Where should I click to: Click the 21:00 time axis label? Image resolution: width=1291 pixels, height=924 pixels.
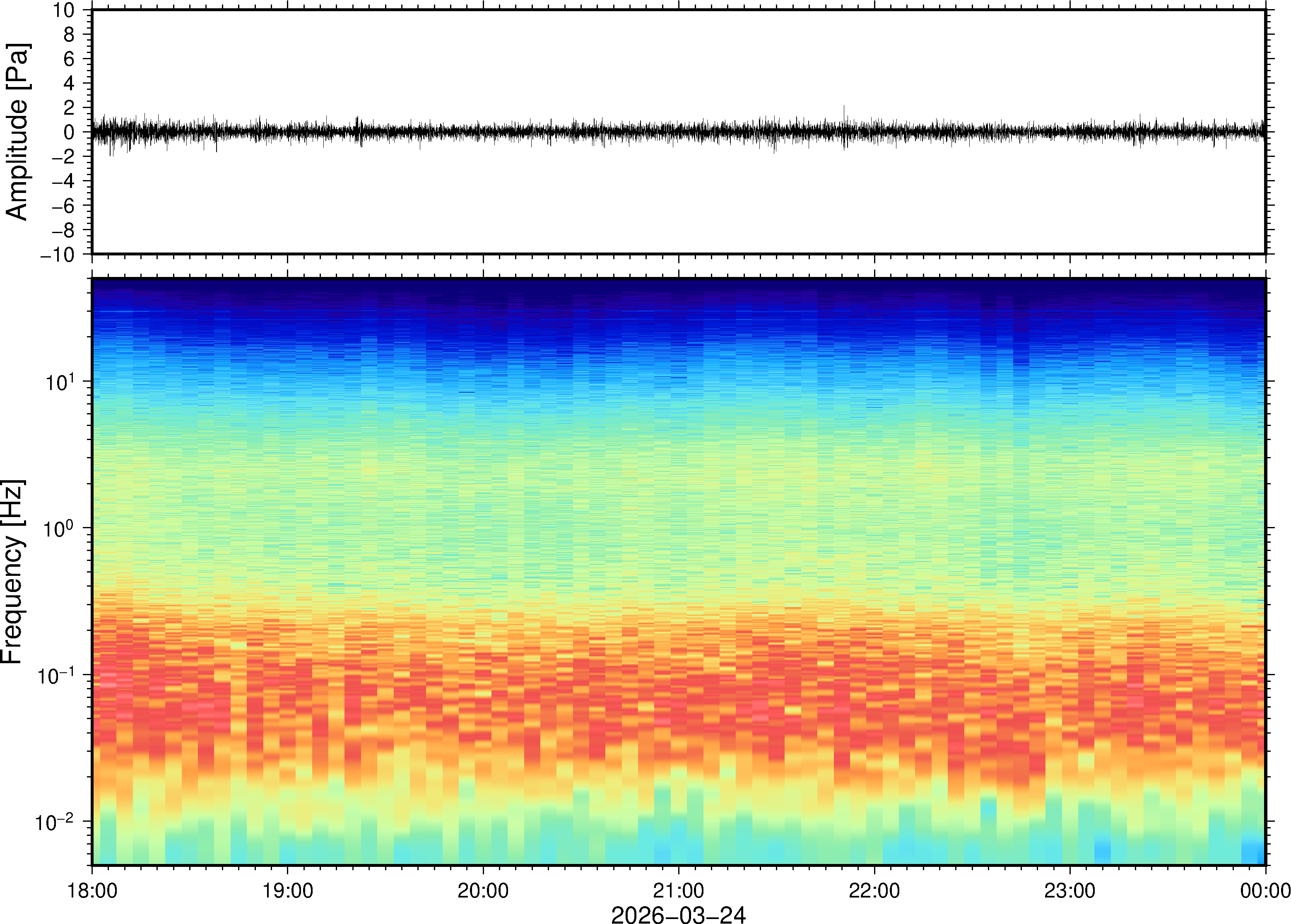point(678,890)
